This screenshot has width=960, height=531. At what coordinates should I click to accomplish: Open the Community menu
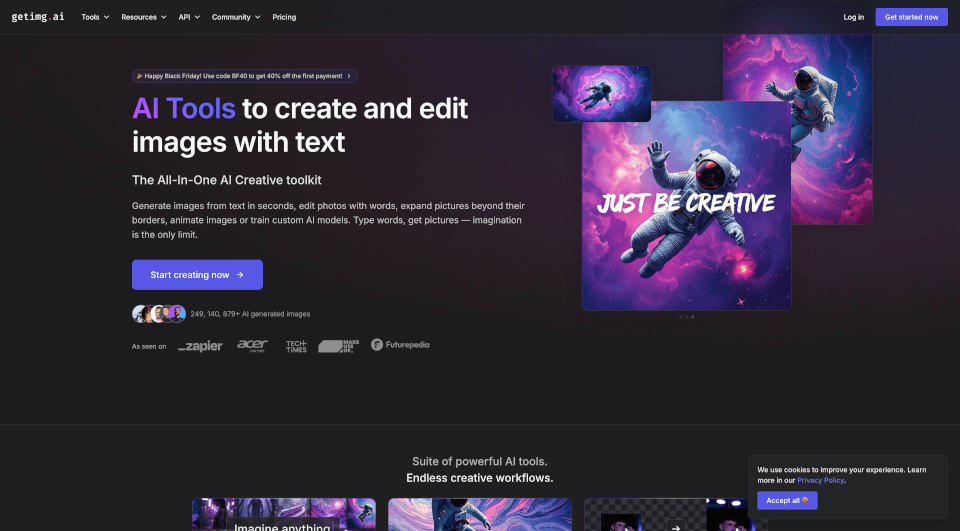236,17
